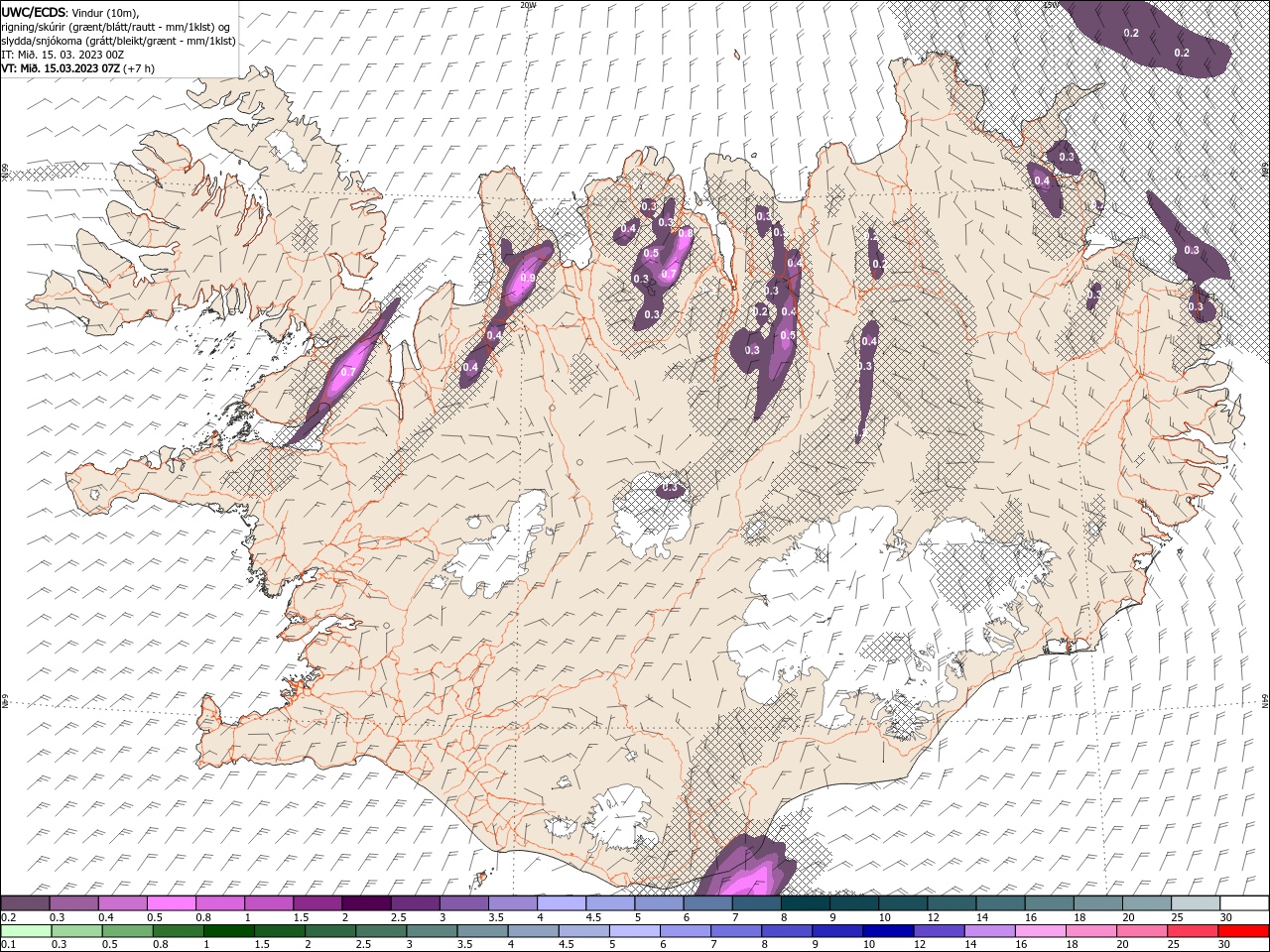Viewport: 1270px width, 952px height.
Task: Select the white 30 swatch ending the upper legend
Action: click(x=1244, y=903)
